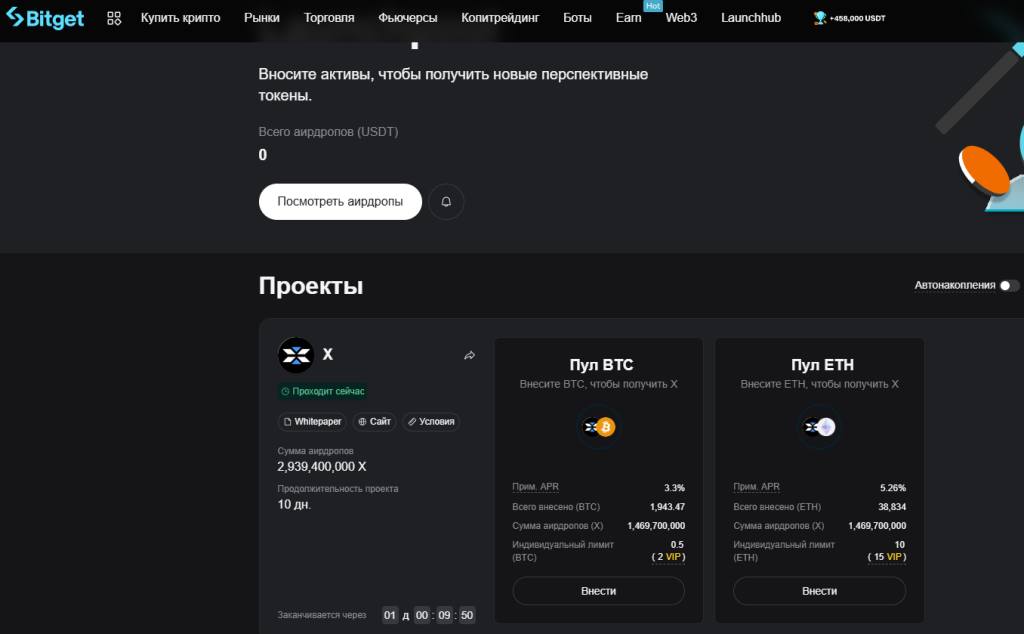Open the Боты menu
This screenshot has width=1024, height=634.
577,18
